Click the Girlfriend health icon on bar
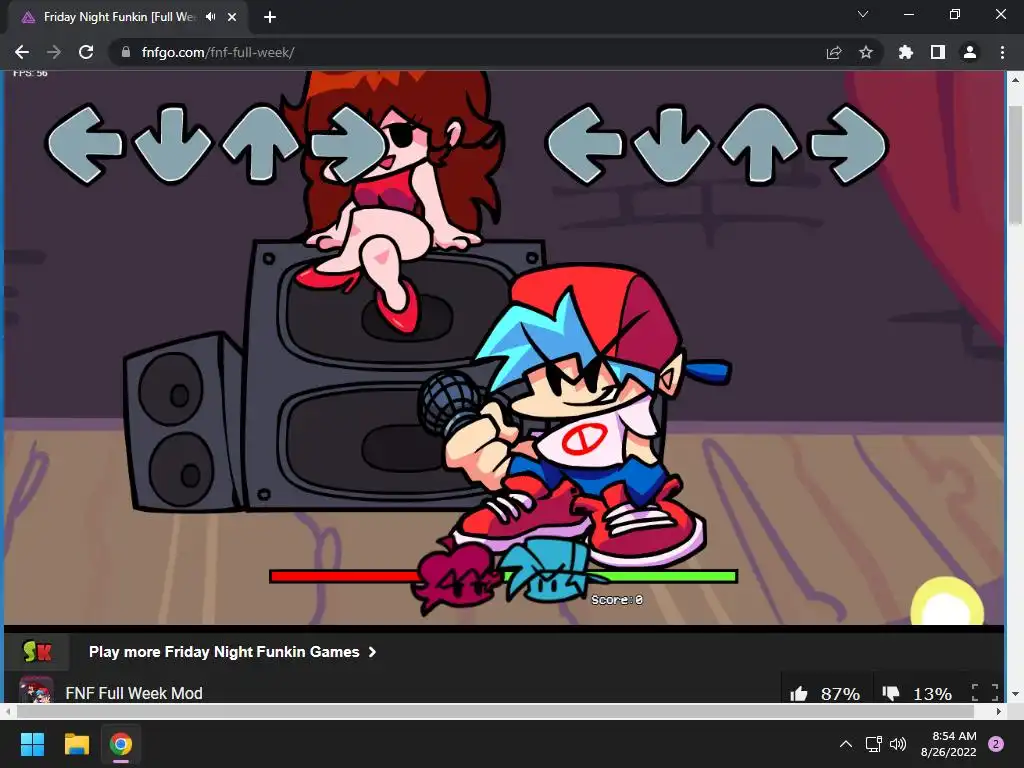This screenshot has width=1024, height=768. pyautogui.click(x=455, y=577)
